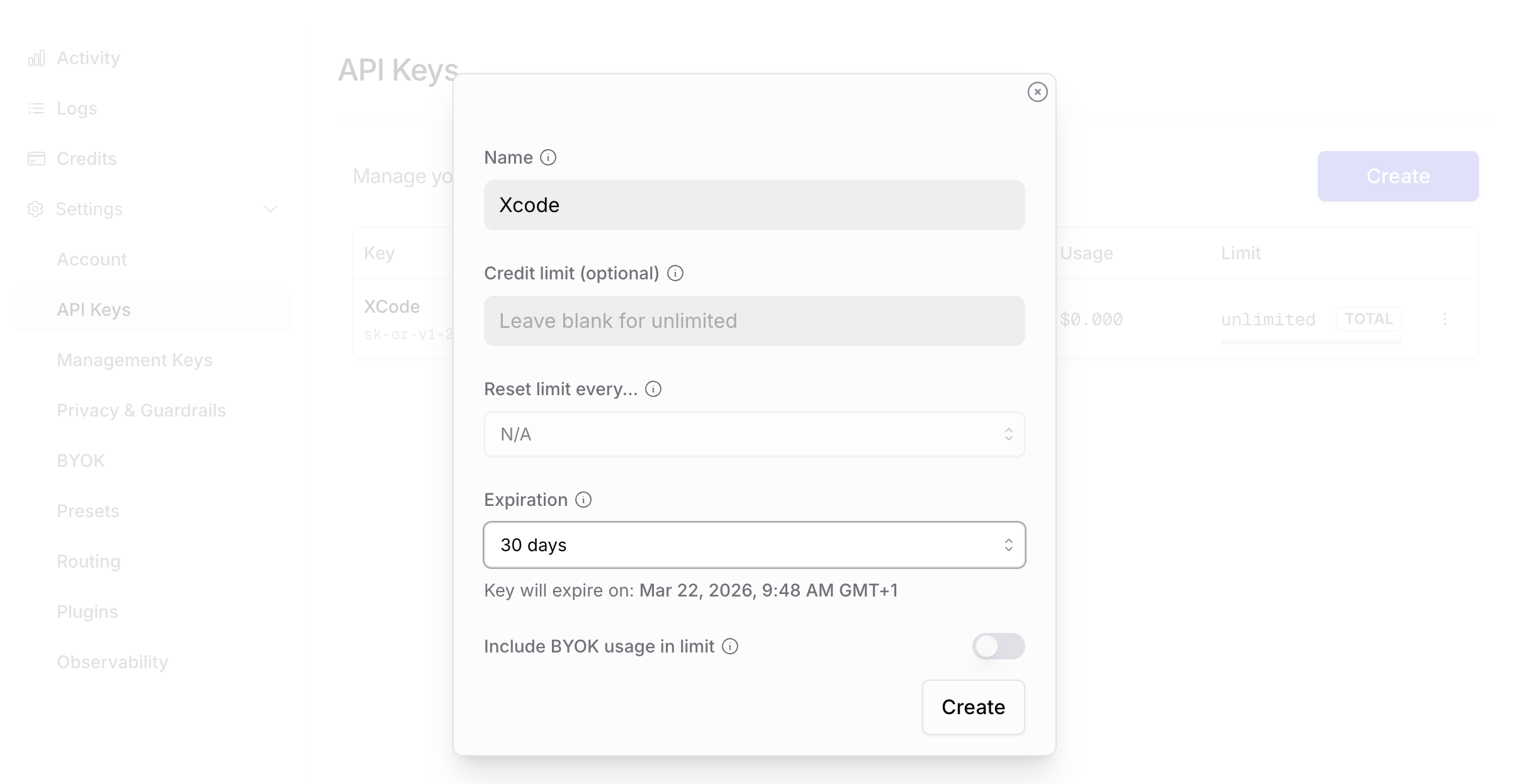Viewport: 1518px width, 784px height.
Task: Dismiss the dialog via the close icon
Action: click(x=1037, y=92)
